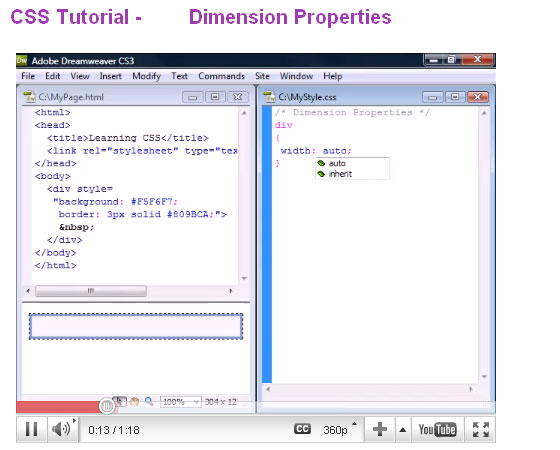Click MyPage.html scroll right arrow
The image size is (560, 450).
pyautogui.click(x=231, y=291)
